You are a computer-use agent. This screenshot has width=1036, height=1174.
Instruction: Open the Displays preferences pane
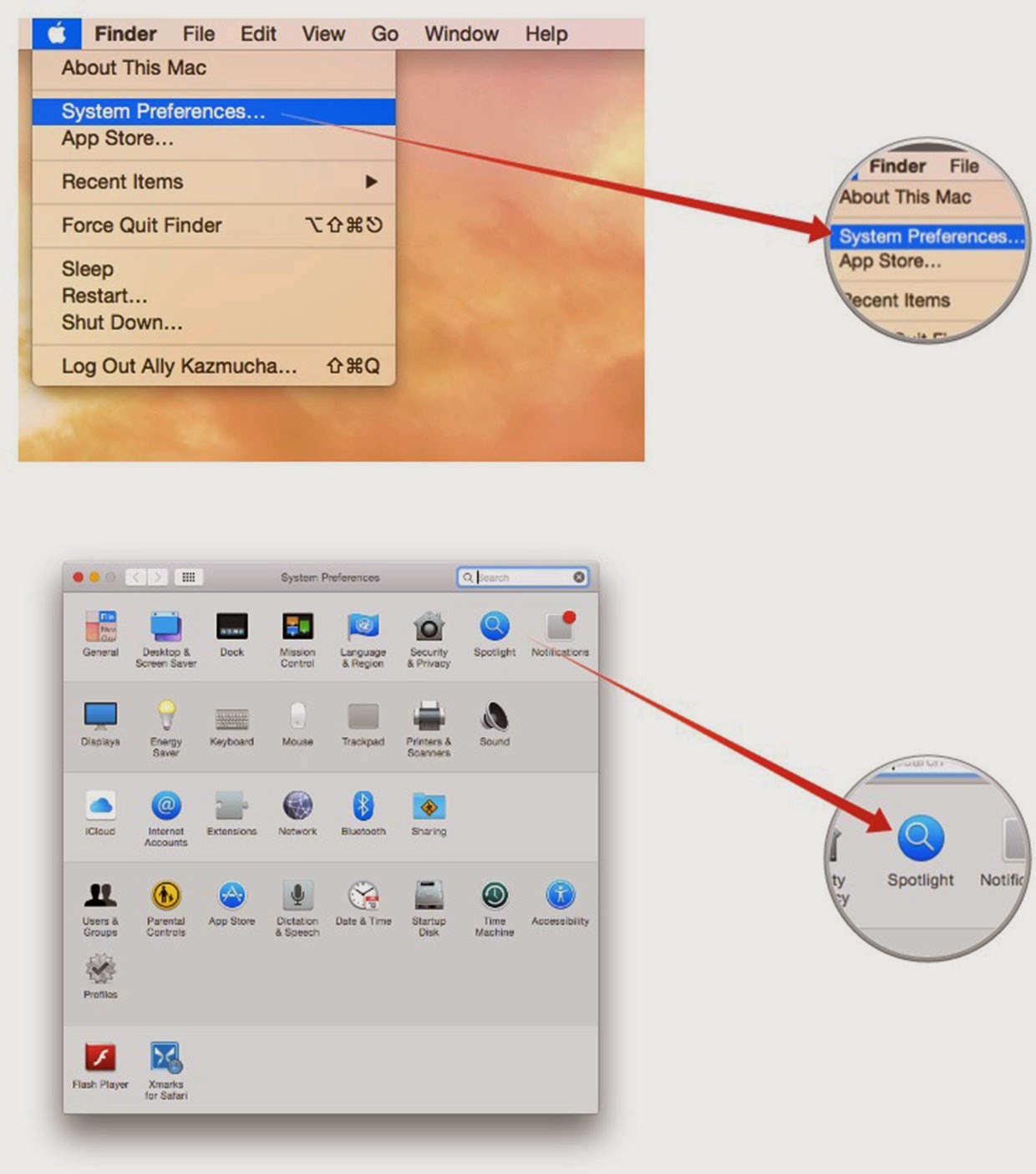[x=100, y=724]
